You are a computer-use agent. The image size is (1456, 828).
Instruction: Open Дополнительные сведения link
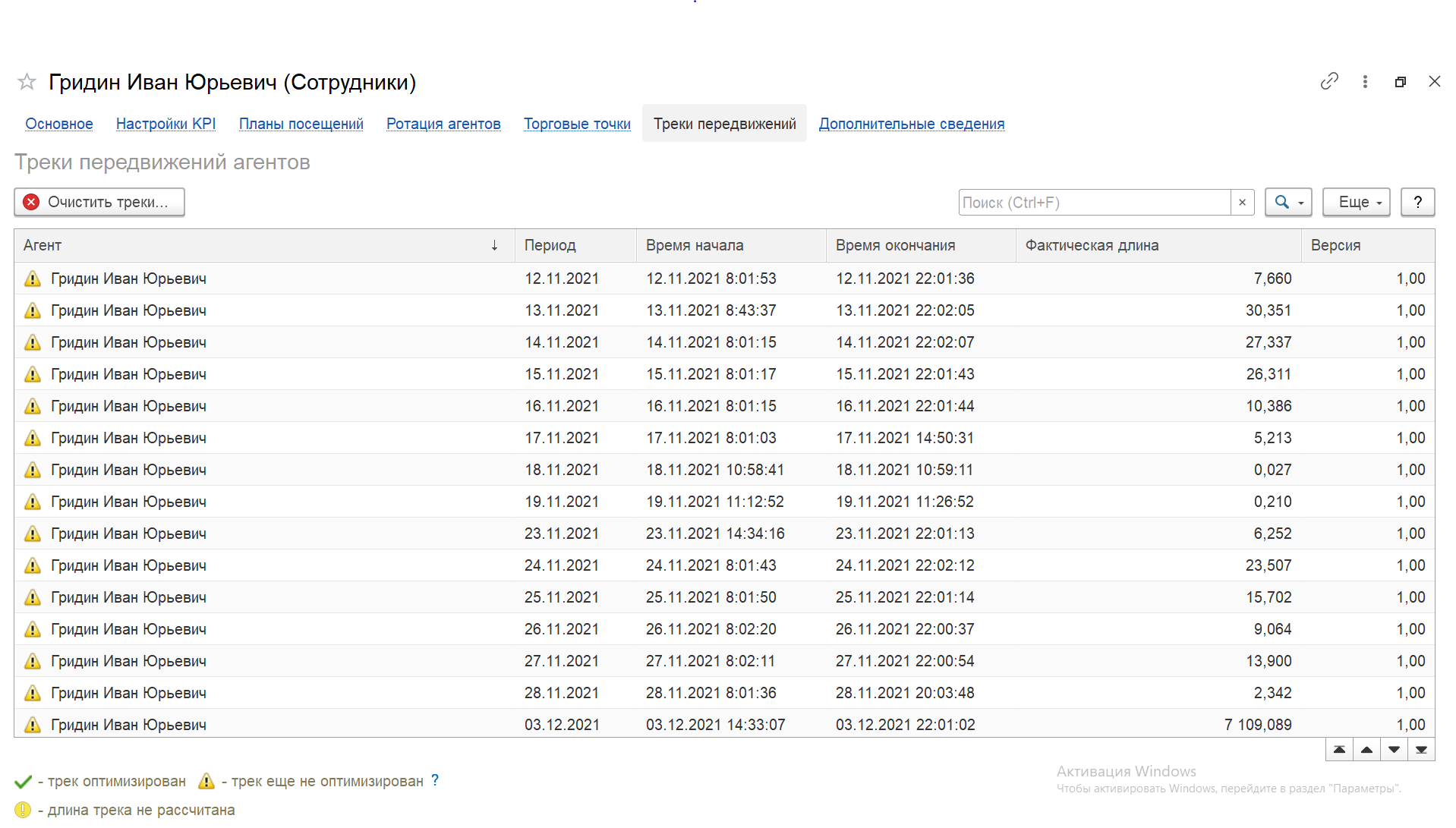[x=911, y=124]
